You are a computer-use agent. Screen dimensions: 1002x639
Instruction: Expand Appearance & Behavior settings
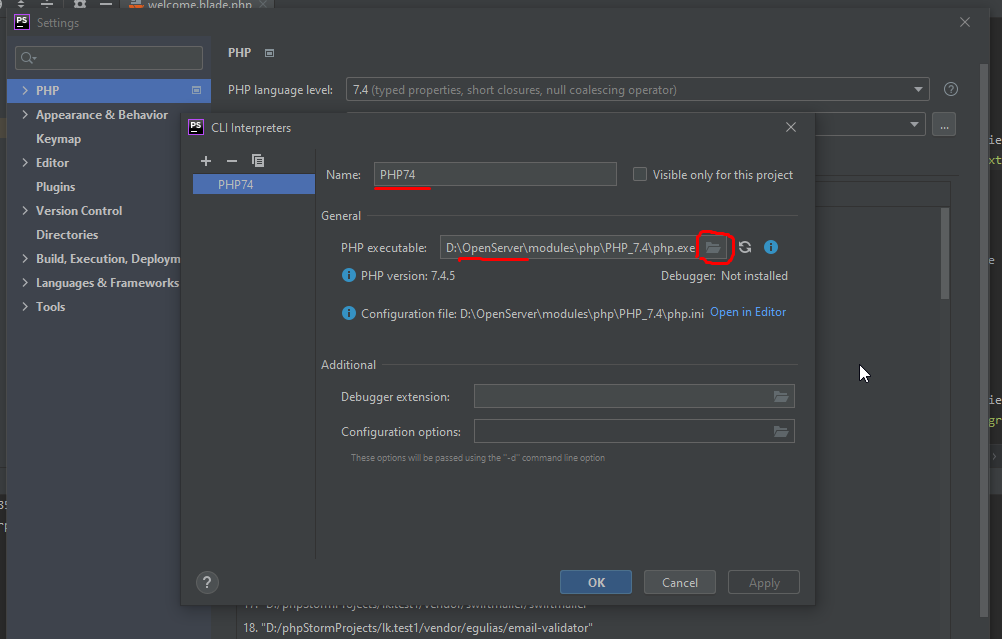click(x=25, y=114)
